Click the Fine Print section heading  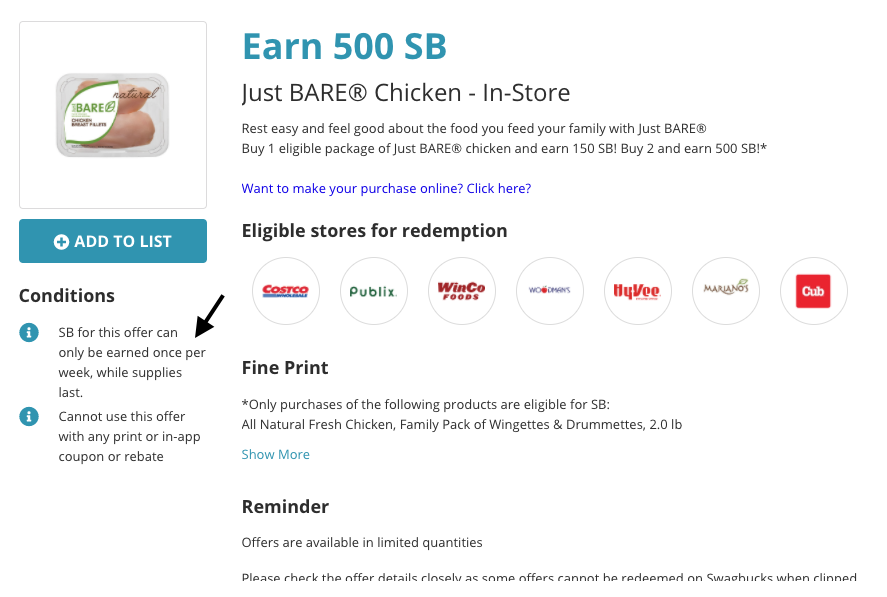(285, 368)
